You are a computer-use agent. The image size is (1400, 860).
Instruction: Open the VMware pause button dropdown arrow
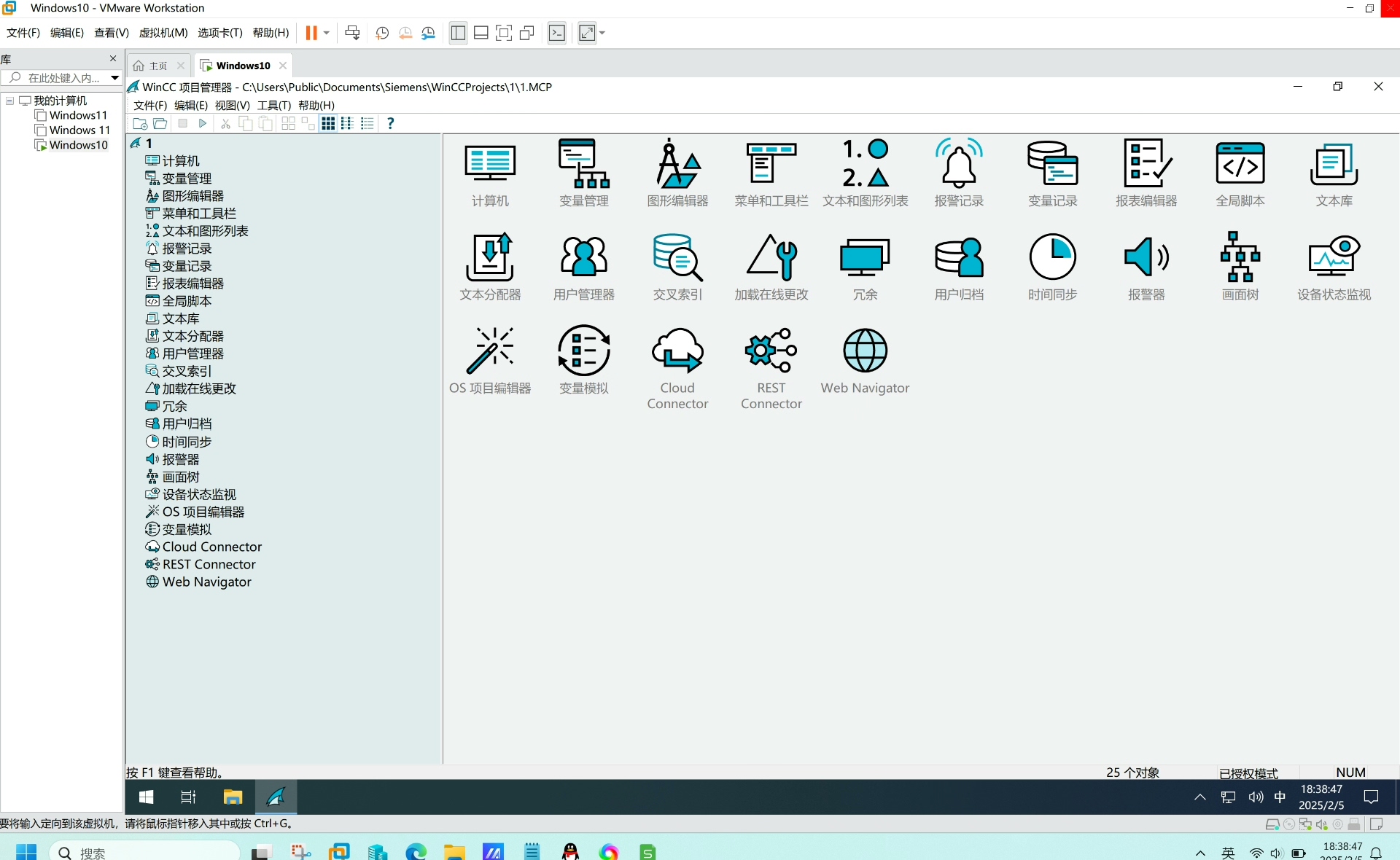coord(327,33)
